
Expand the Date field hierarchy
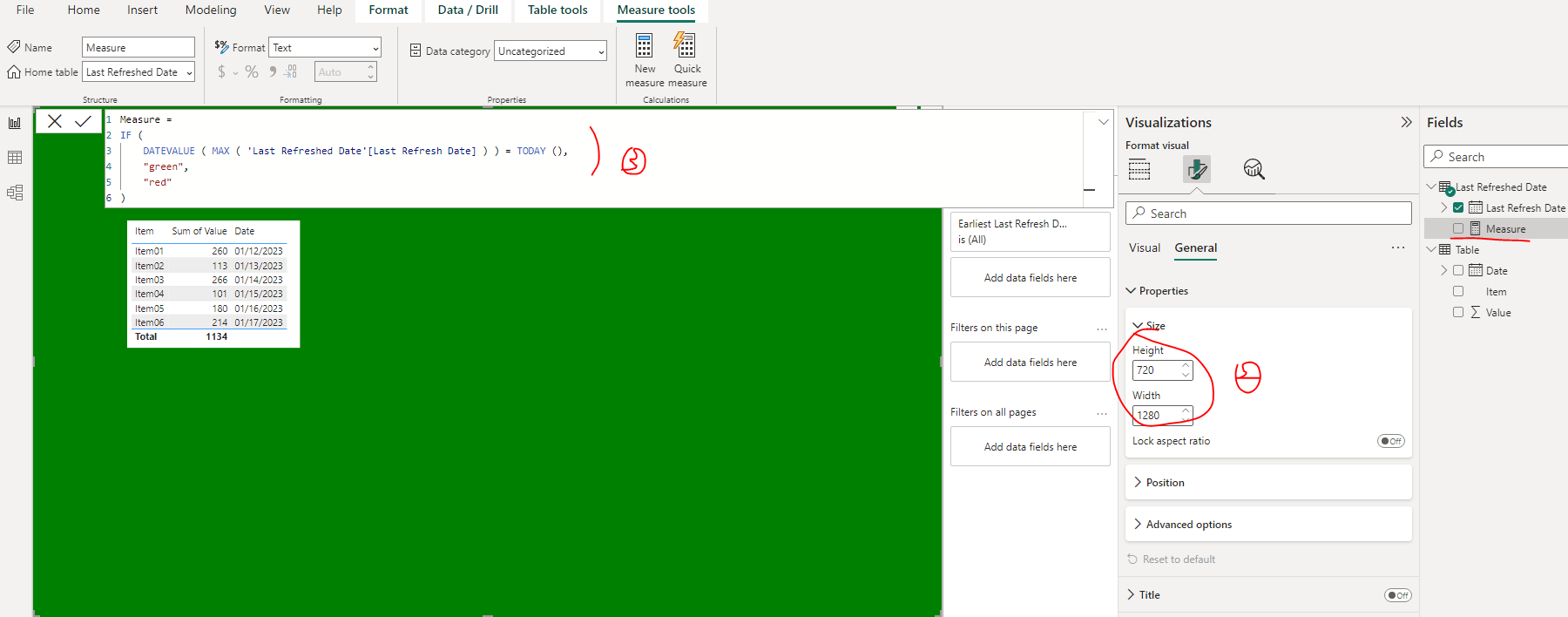click(1443, 270)
